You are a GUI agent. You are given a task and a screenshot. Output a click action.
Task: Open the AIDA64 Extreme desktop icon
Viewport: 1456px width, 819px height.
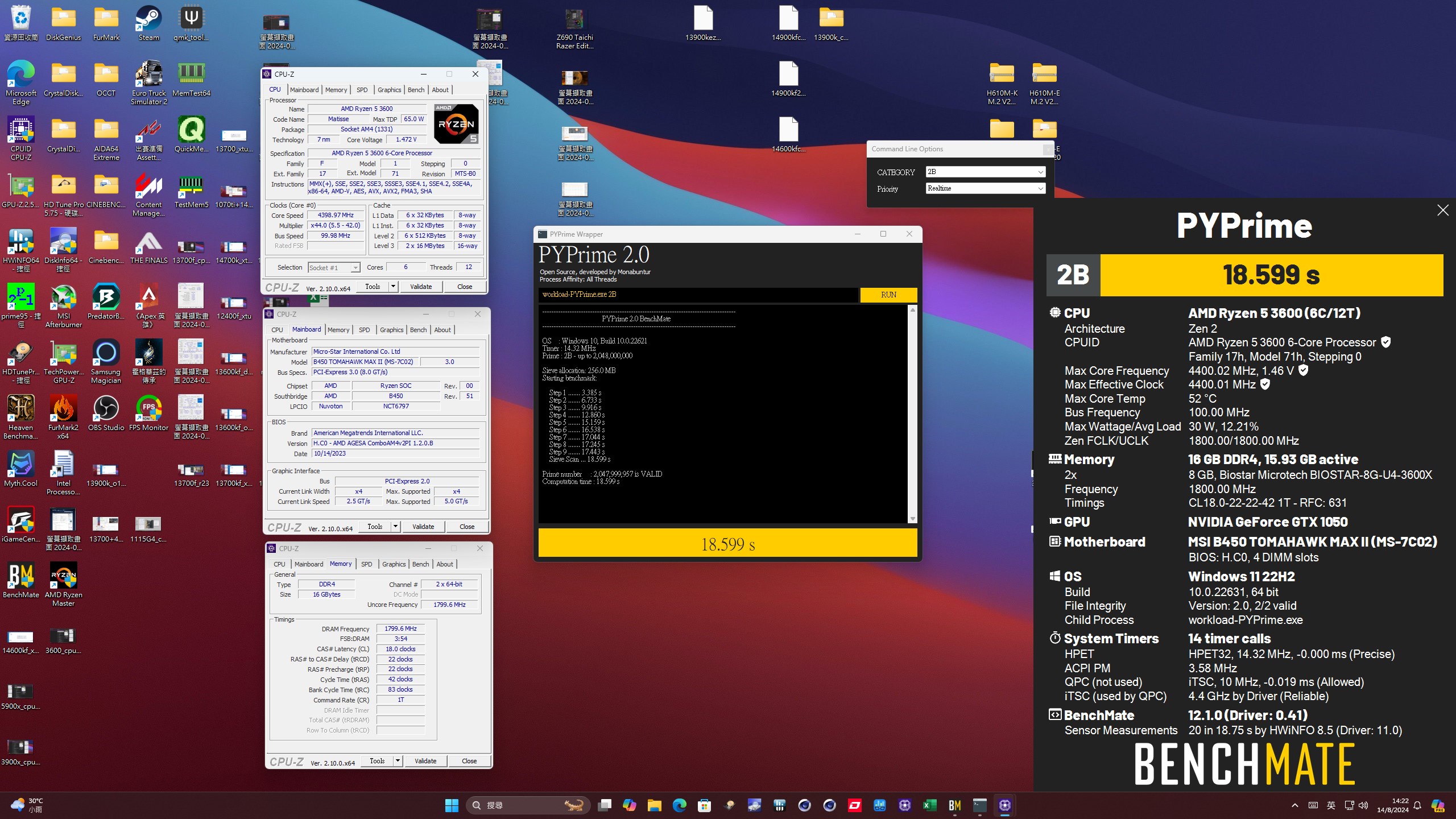tap(106, 139)
